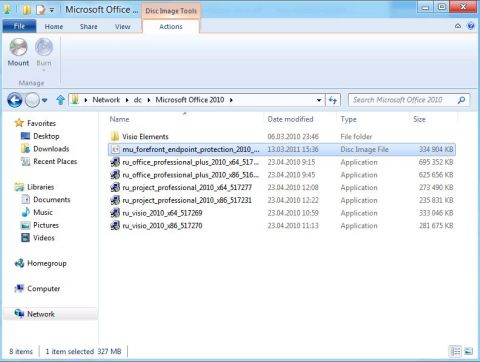This screenshot has width=480, height=362.
Task: Select ru_project_professional_2010_x86_517231 icon
Action: (x=115, y=200)
